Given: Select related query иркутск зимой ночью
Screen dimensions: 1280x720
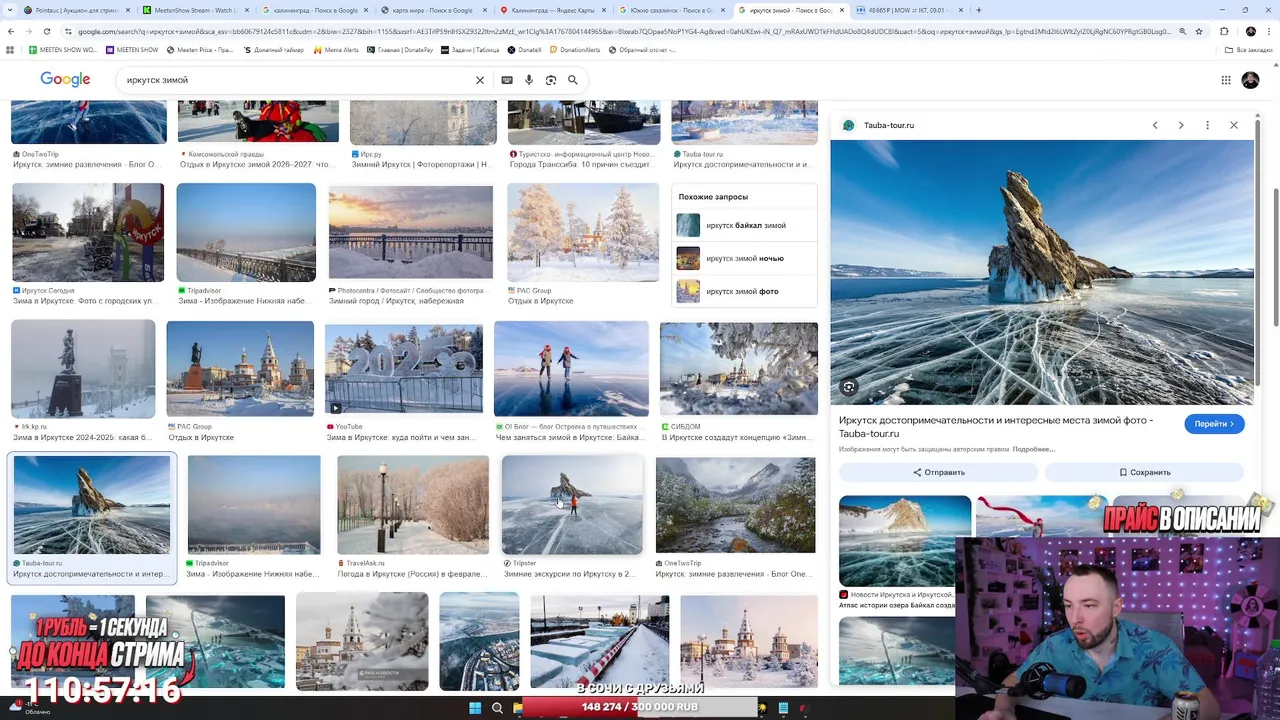Looking at the screenshot, I should pos(744,258).
